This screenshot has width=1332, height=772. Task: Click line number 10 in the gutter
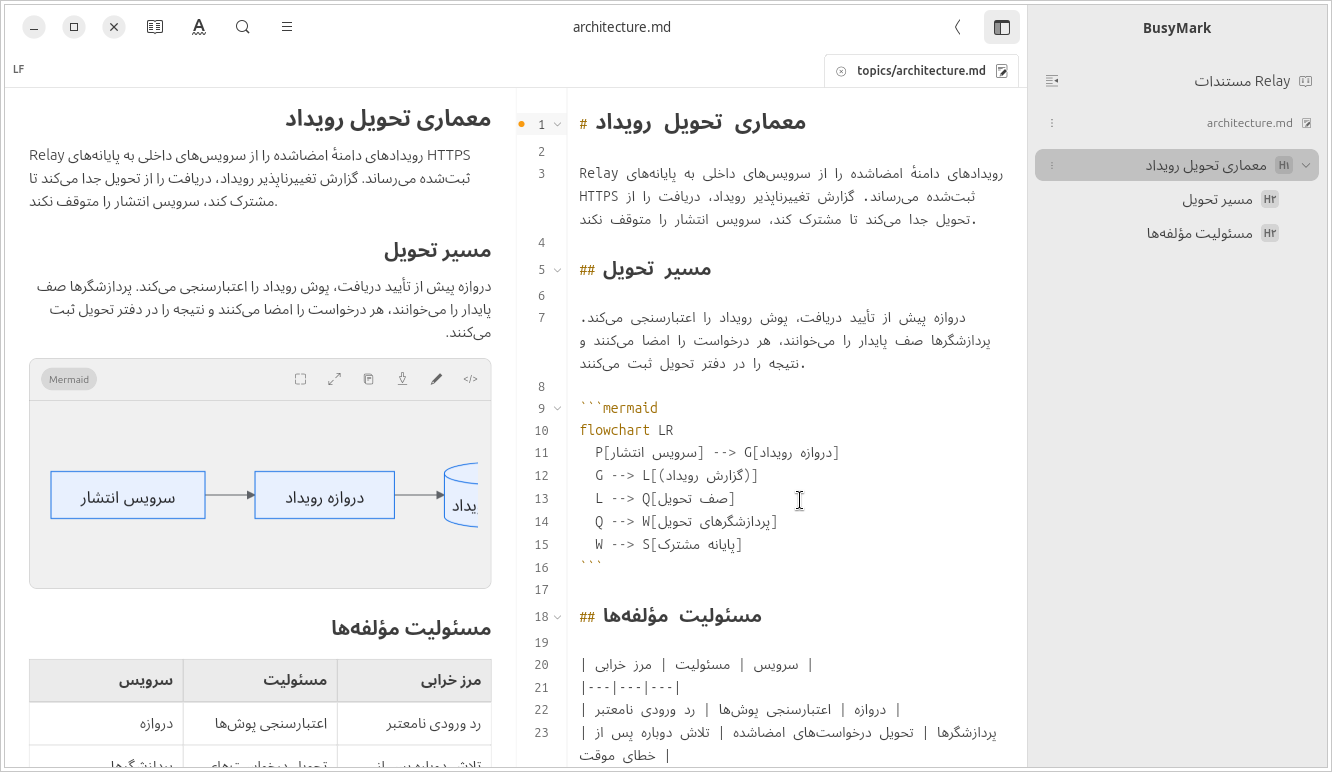(541, 431)
